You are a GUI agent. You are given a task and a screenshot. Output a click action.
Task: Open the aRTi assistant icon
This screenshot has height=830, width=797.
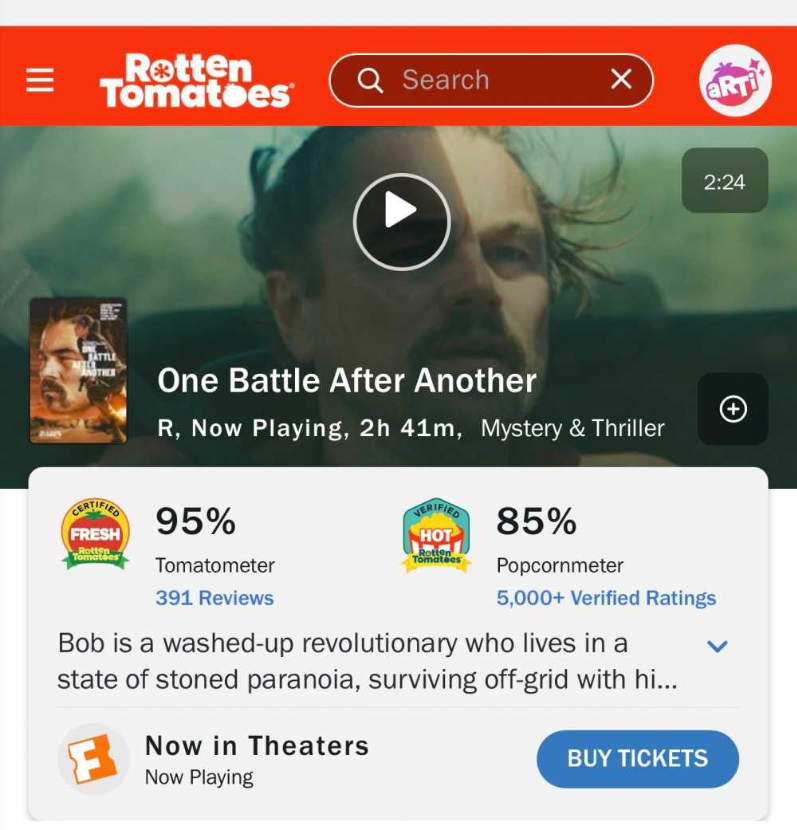tap(735, 80)
